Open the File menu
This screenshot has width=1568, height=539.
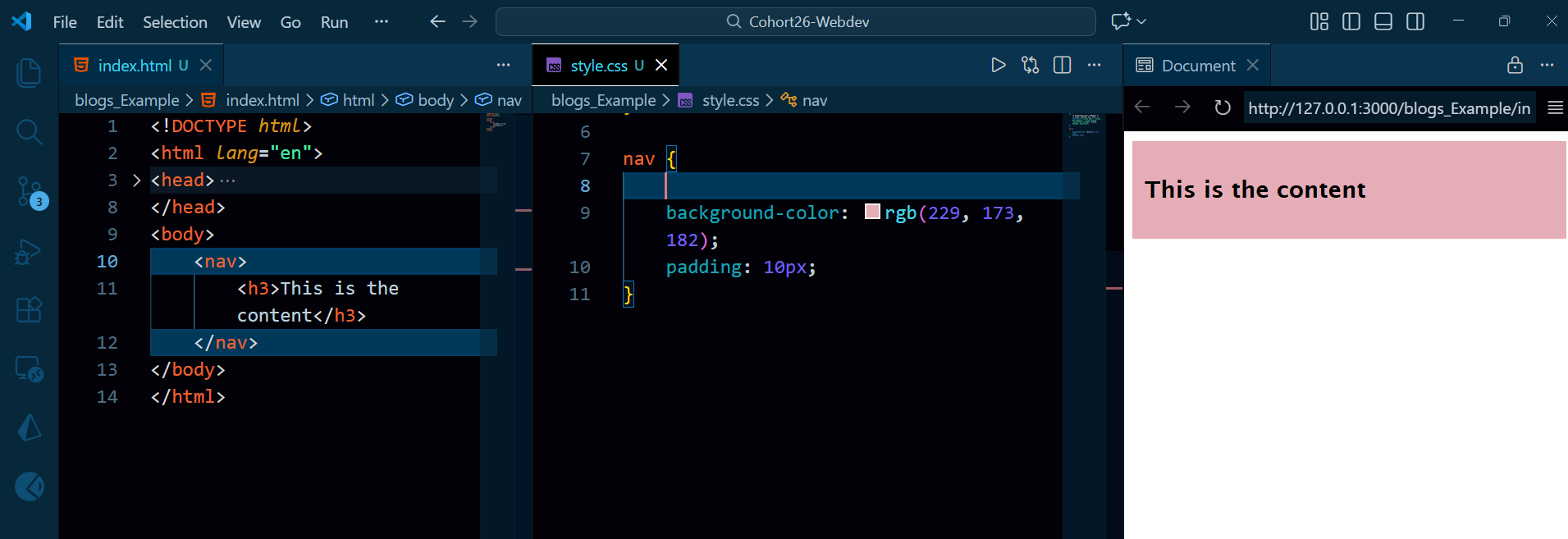65,22
